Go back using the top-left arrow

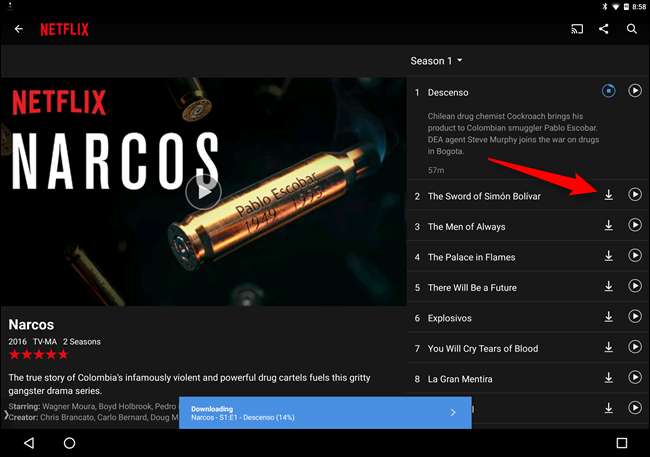coord(19,29)
